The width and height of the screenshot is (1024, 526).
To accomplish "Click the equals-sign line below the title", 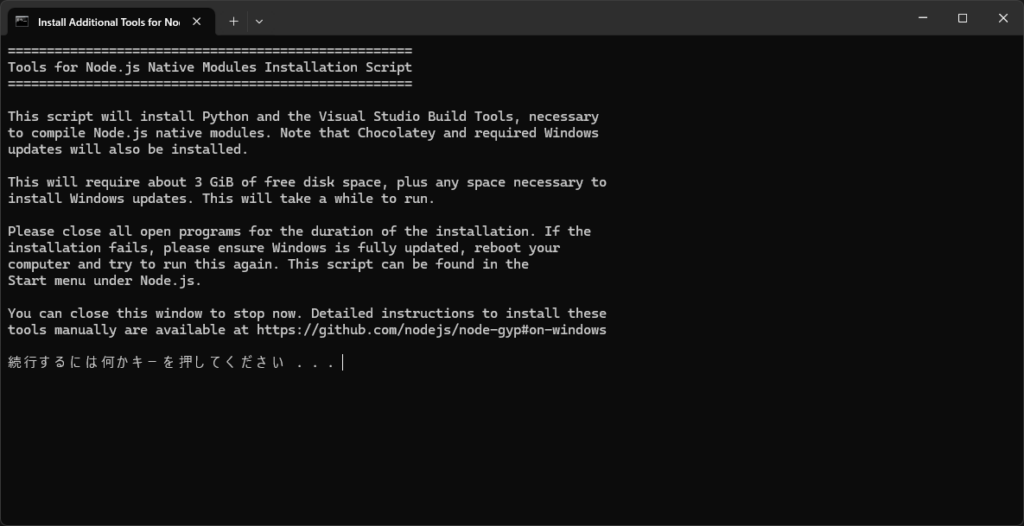I will pos(210,84).
